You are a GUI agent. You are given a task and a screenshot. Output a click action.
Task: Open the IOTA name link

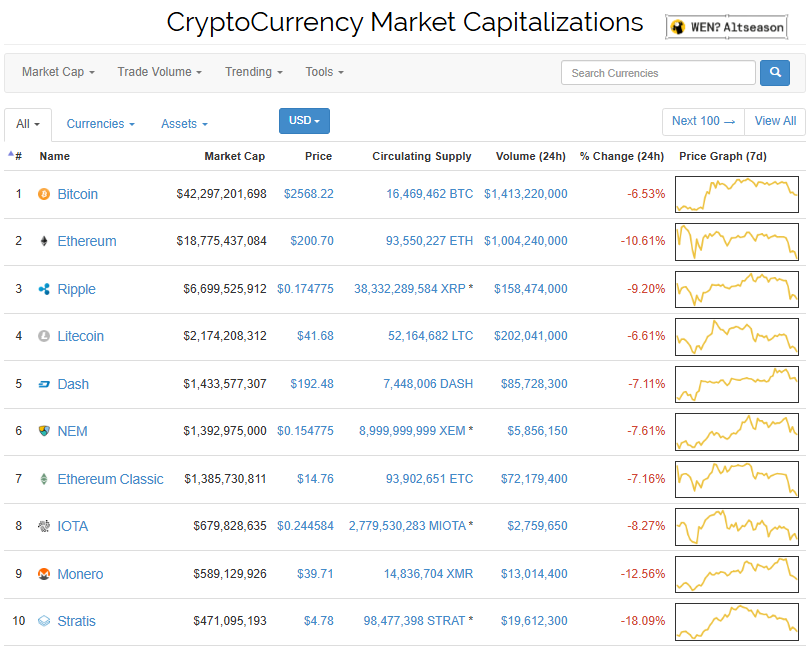tap(72, 526)
